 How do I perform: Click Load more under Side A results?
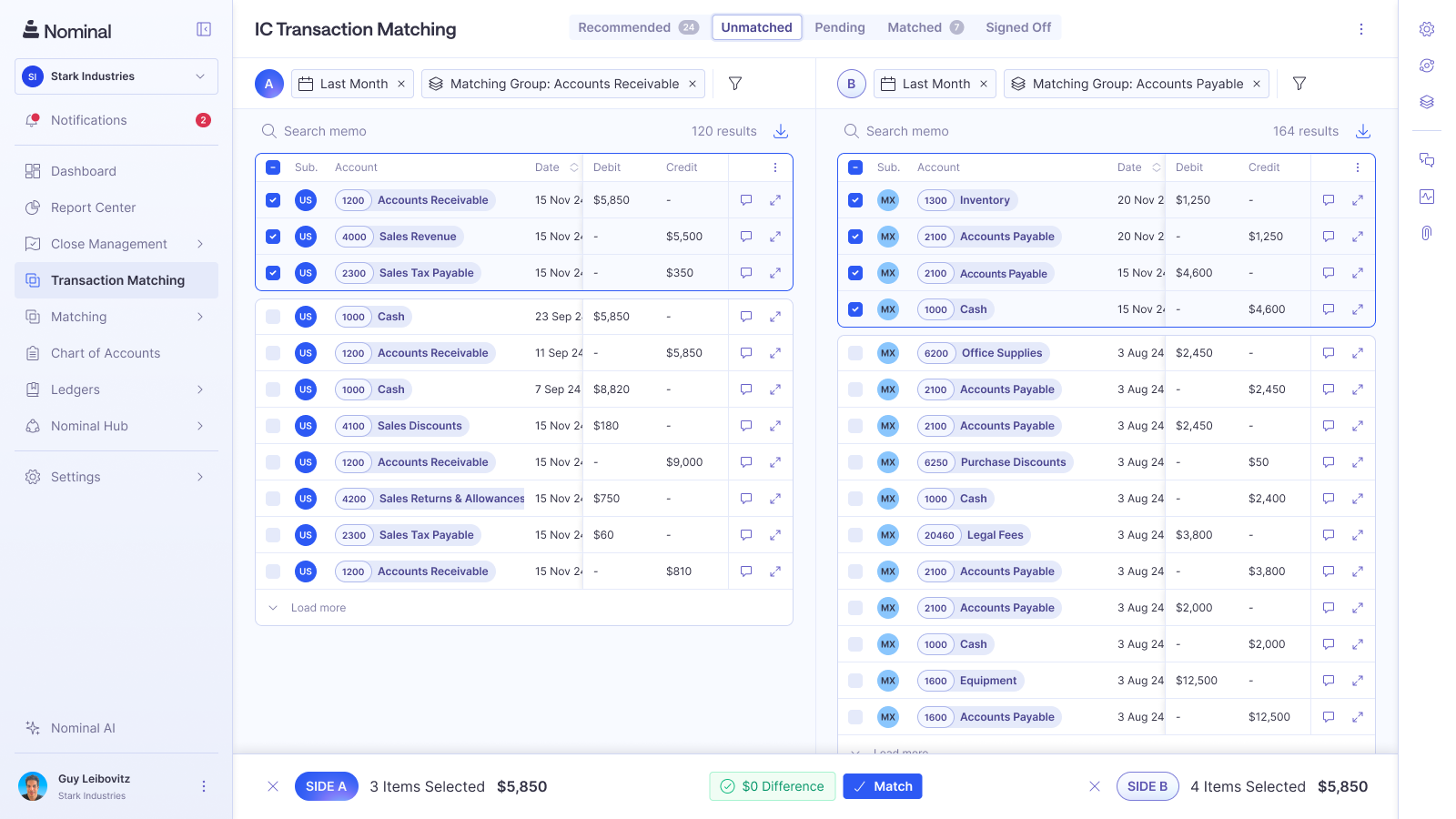point(318,607)
